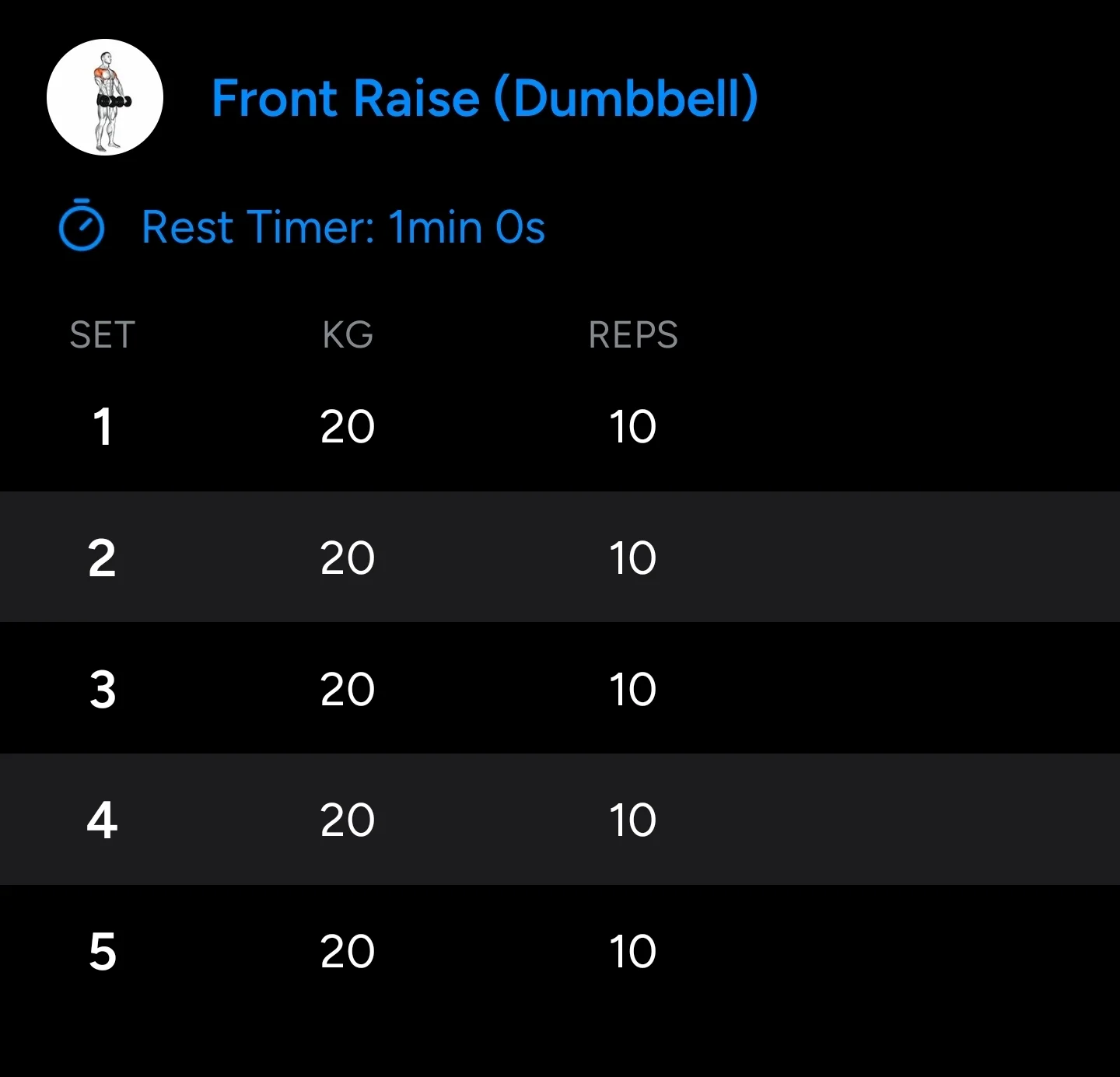Edit the reps value in set 2

click(x=633, y=558)
